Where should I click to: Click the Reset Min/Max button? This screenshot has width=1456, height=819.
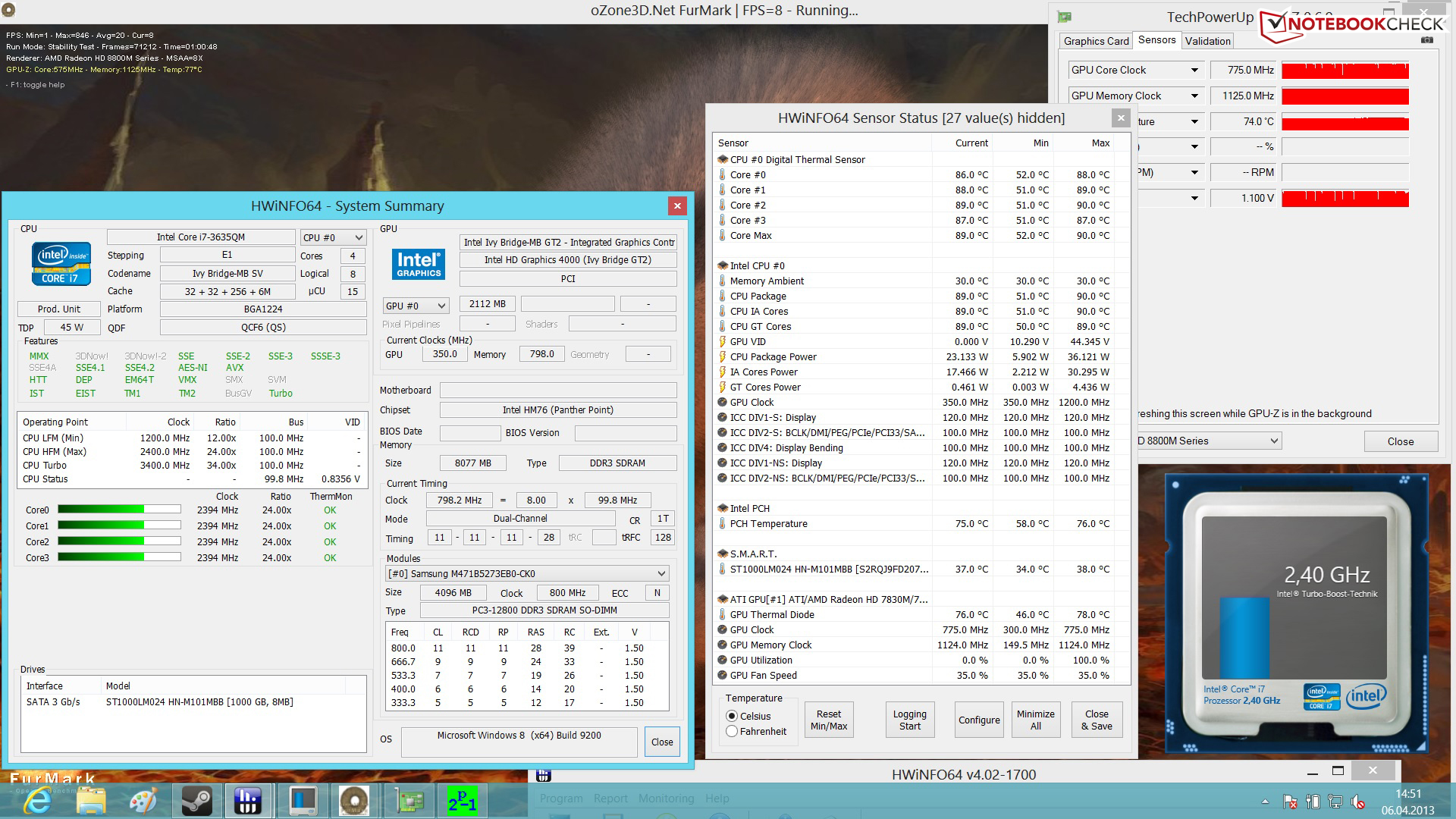pos(828,720)
